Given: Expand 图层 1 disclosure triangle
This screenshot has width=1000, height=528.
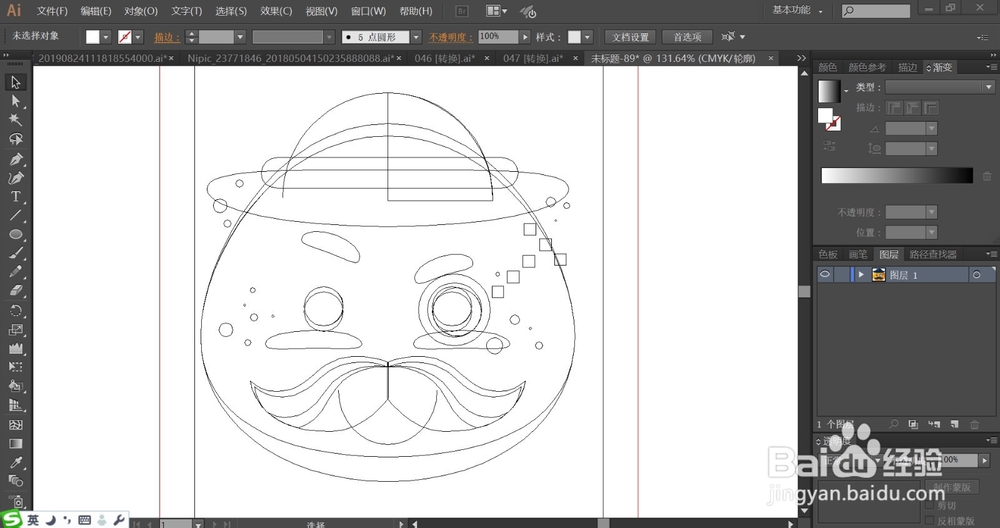Looking at the screenshot, I should [861, 274].
